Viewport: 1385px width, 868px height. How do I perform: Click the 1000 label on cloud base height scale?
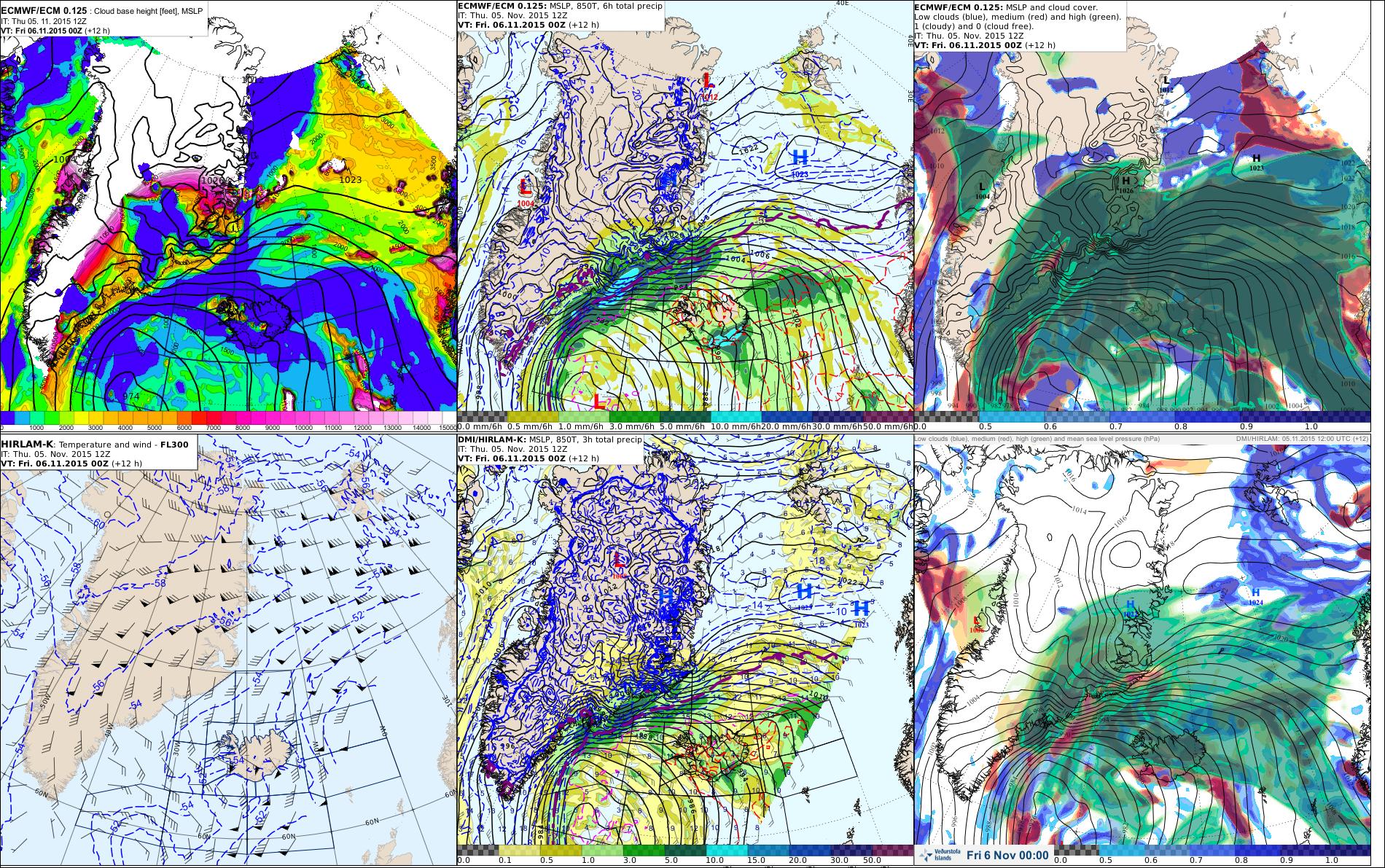38,429
